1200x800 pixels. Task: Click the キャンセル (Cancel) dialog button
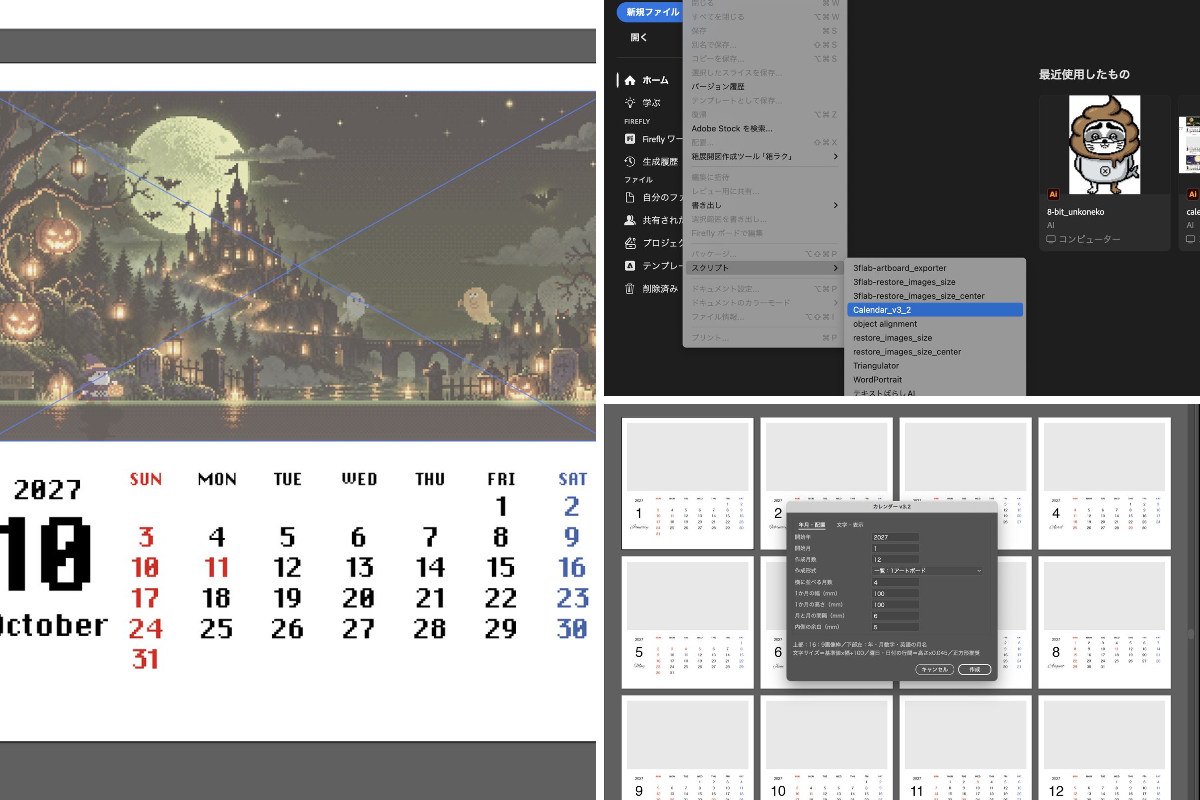[x=934, y=669]
